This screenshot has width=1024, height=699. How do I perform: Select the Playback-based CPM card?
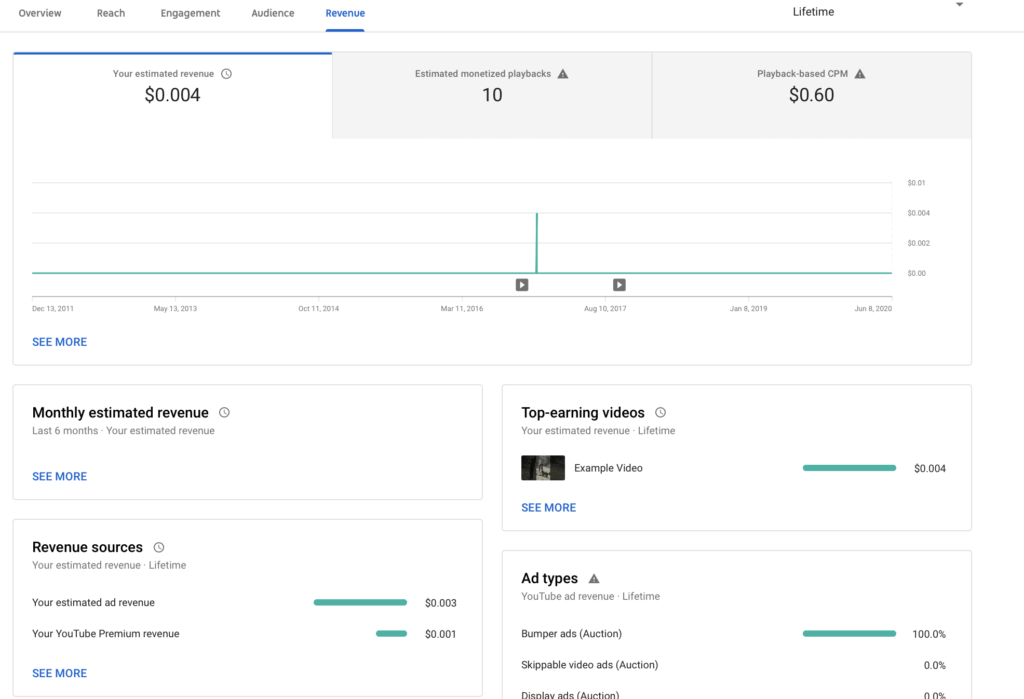811,95
